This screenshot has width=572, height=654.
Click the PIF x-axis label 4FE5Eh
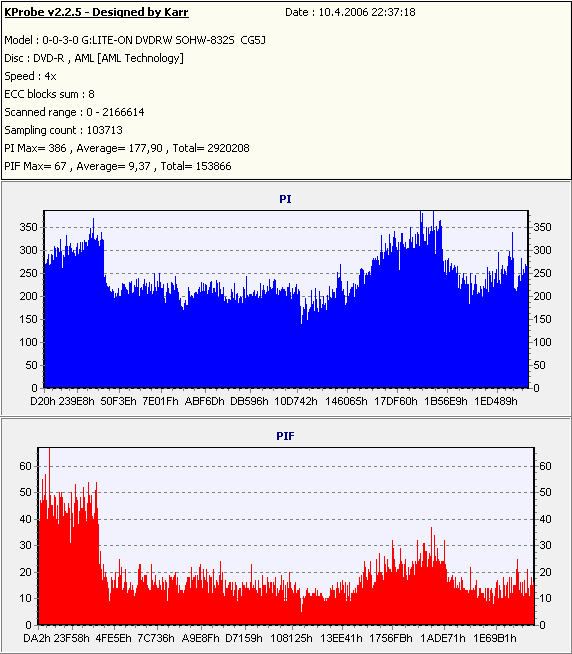tap(113, 638)
